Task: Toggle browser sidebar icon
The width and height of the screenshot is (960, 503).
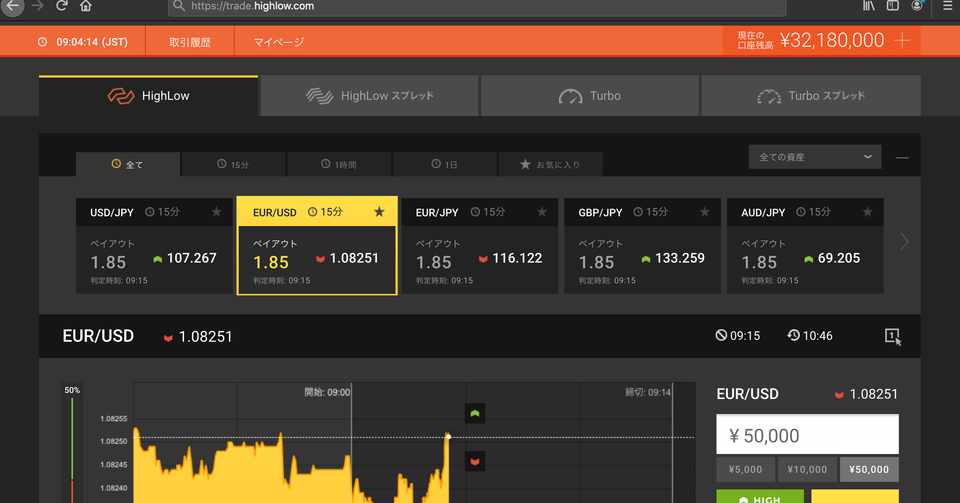Action: coord(893,6)
